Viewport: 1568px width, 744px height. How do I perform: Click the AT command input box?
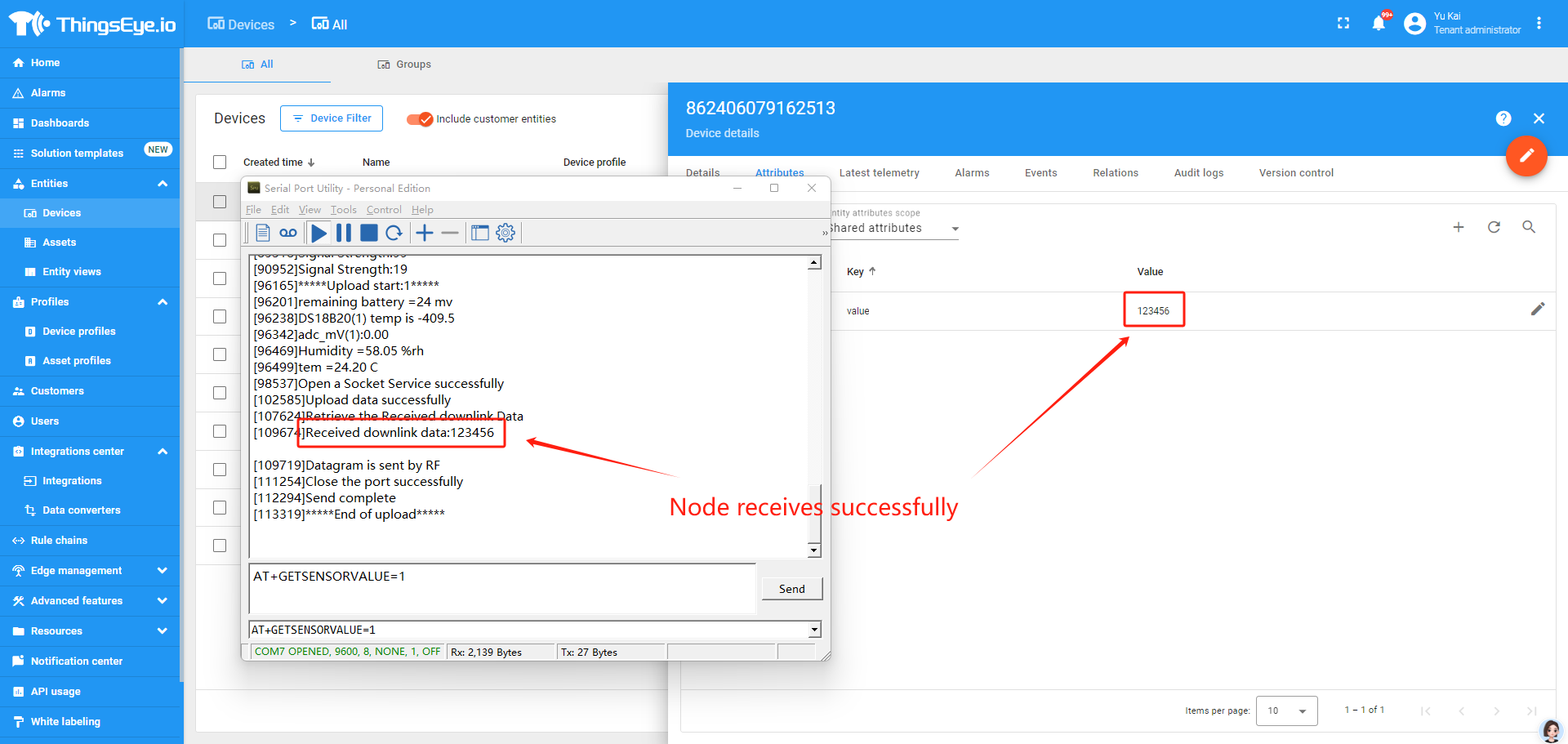(x=502, y=588)
